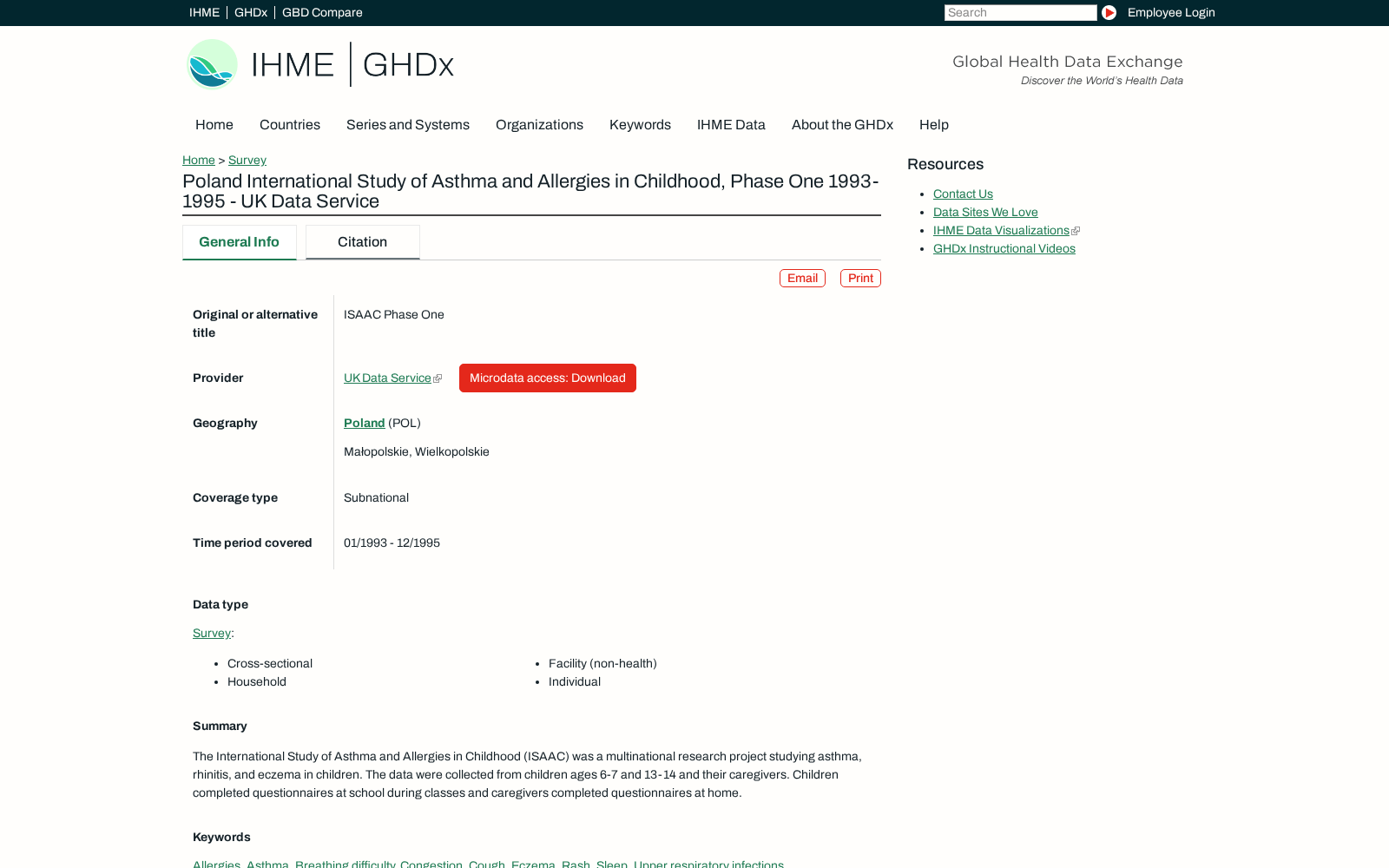The width and height of the screenshot is (1389, 868).
Task: Click the Subnational coverage type value
Action: point(376,497)
